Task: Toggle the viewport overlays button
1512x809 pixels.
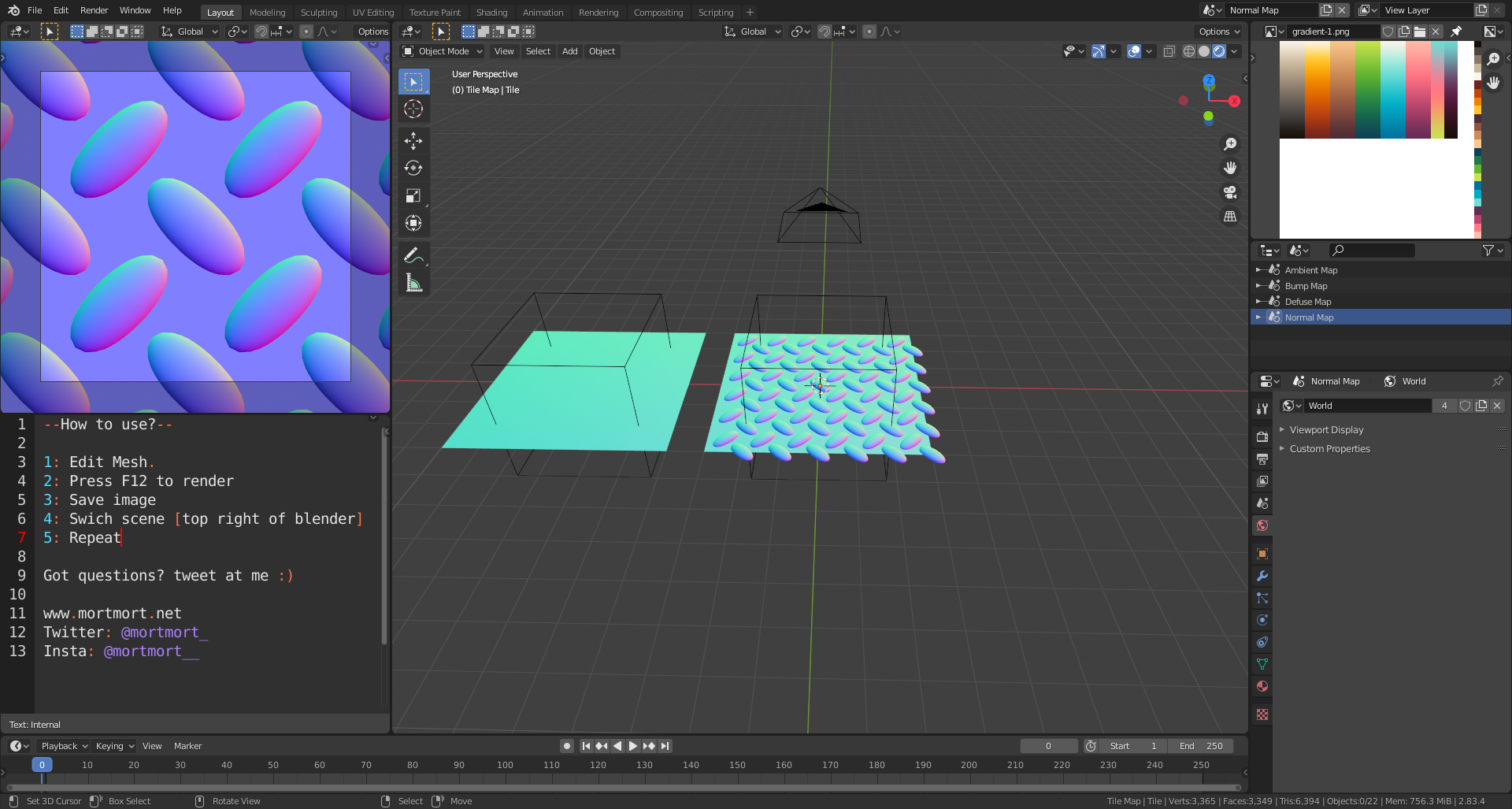Action: (1134, 50)
